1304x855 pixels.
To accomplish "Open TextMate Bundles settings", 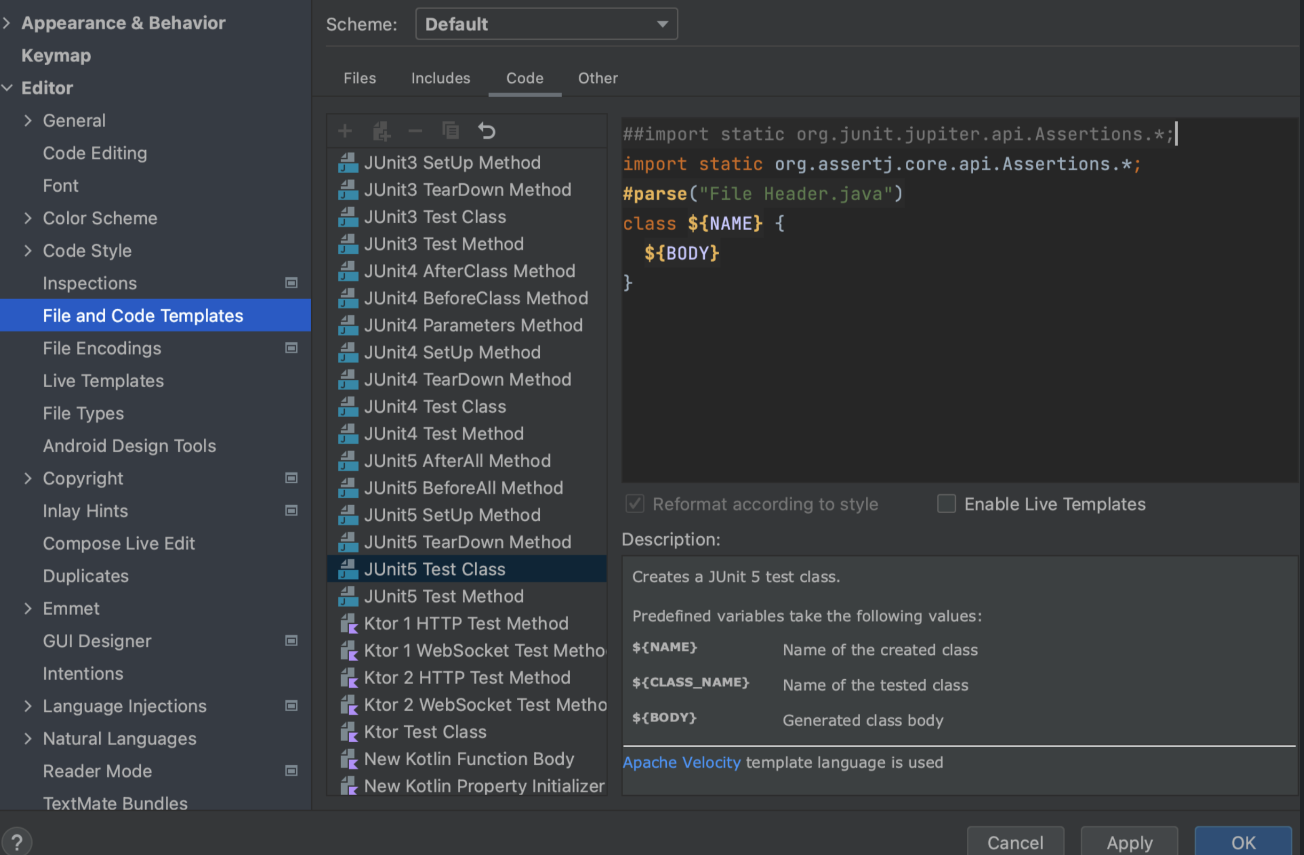I will [115, 803].
